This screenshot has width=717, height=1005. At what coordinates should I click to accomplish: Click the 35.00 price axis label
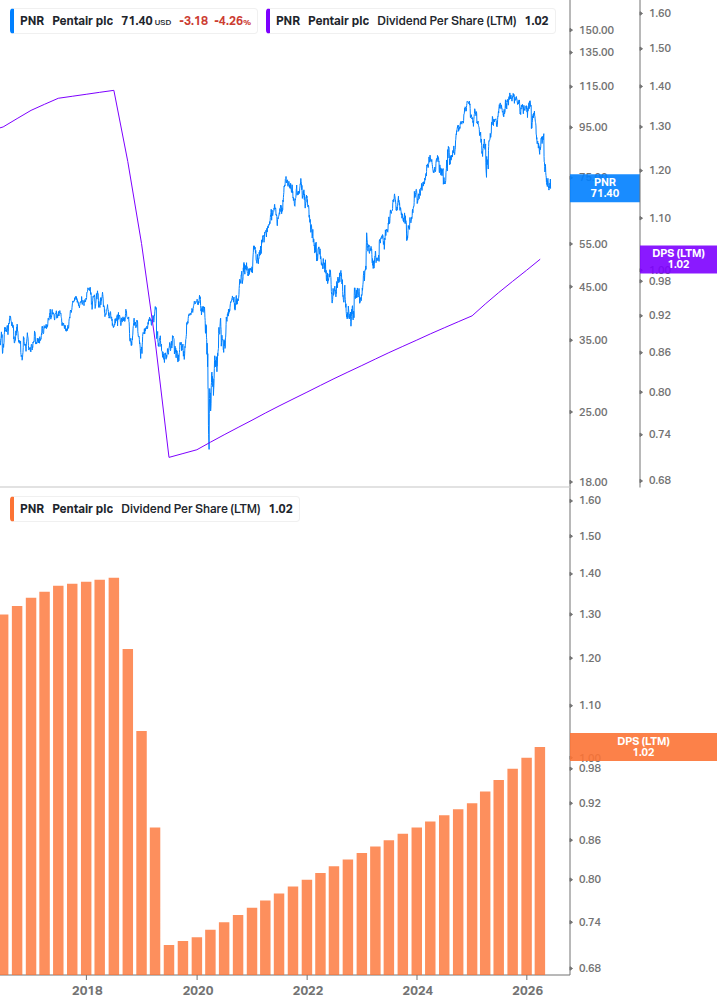(593, 340)
